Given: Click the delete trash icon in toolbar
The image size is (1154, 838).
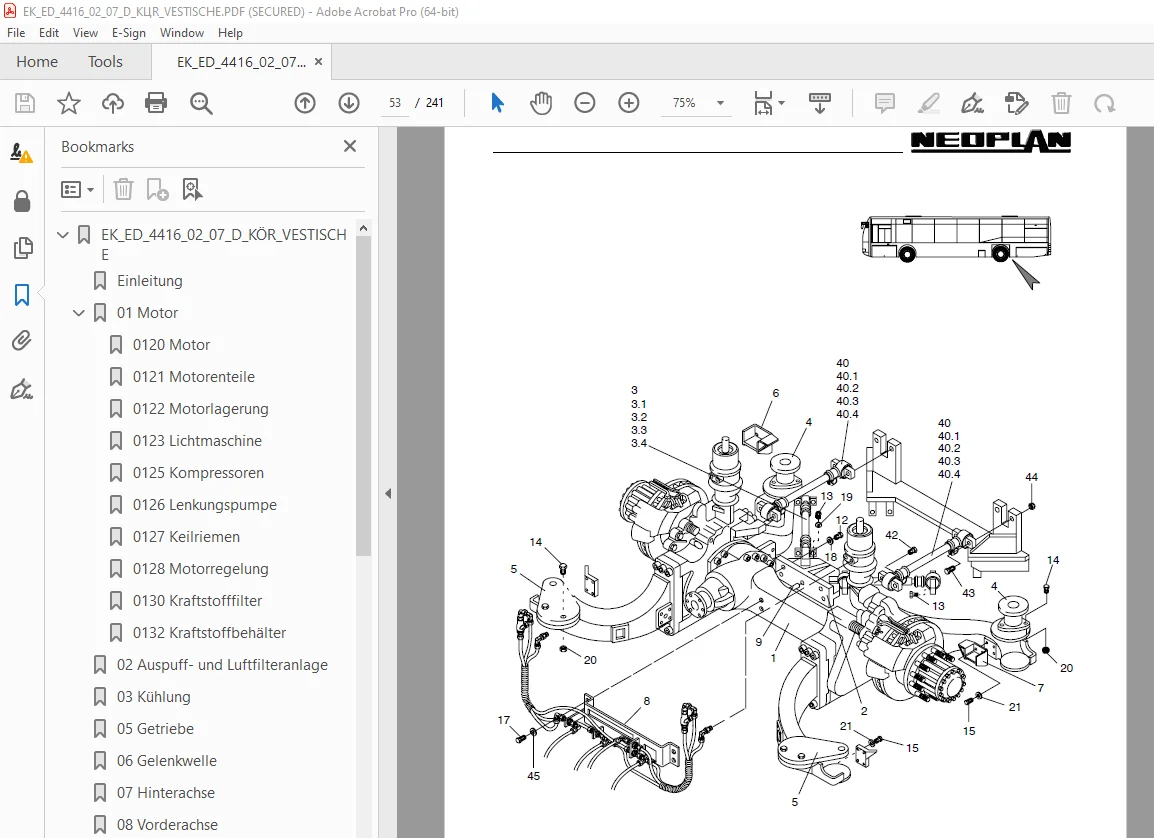Looking at the screenshot, I should 1061,103.
